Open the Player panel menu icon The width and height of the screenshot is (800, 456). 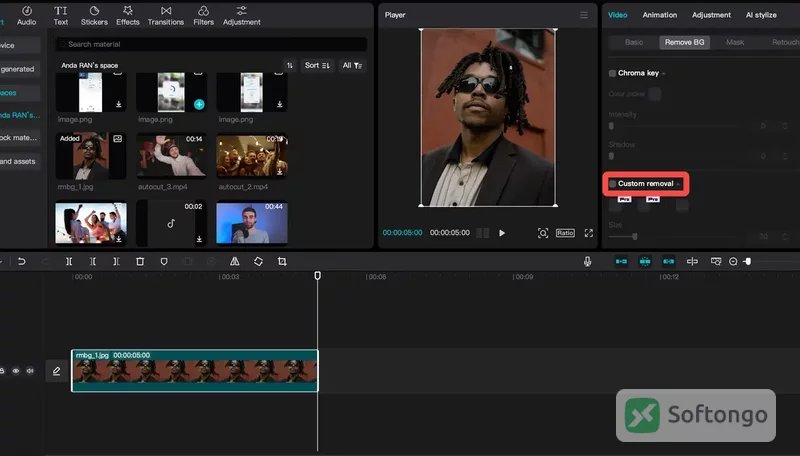coord(584,15)
